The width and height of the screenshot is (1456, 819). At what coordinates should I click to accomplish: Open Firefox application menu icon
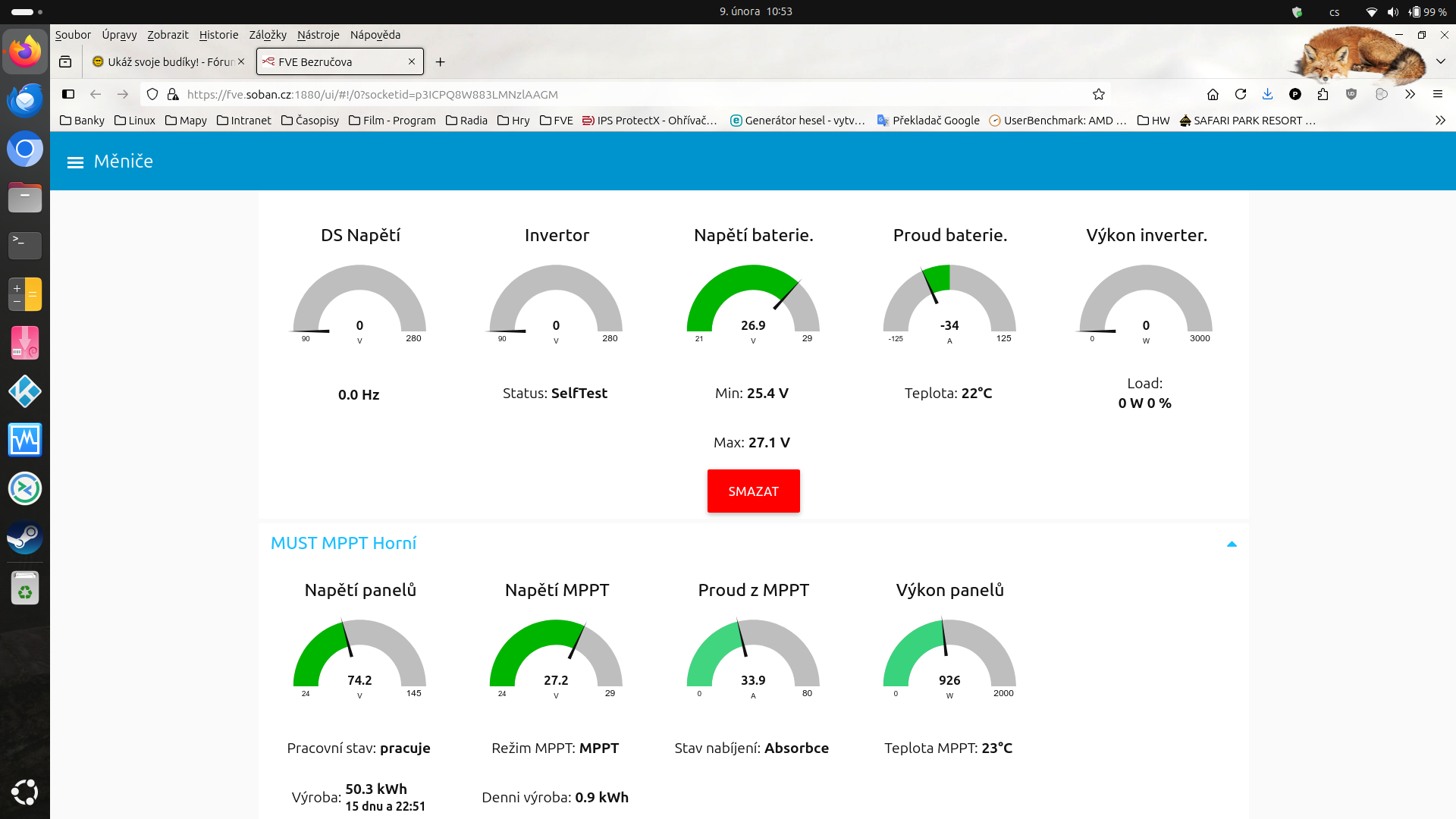[1437, 94]
